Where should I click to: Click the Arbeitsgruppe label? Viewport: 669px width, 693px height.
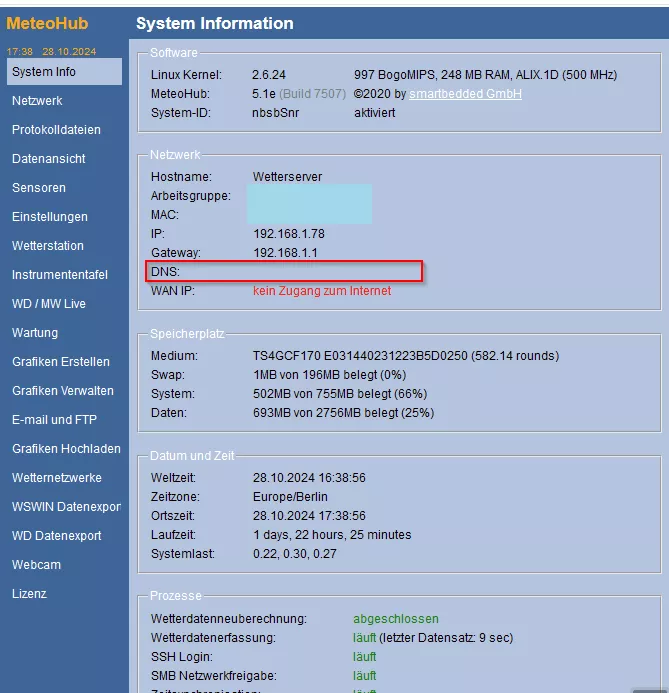coord(191,196)
